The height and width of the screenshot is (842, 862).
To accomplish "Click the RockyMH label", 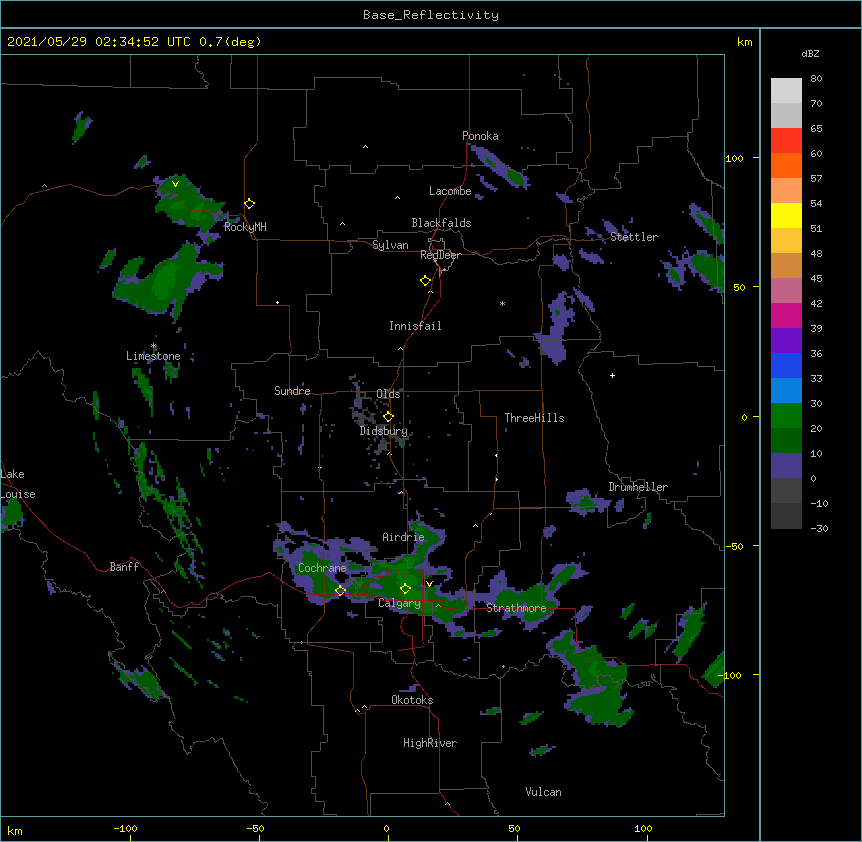I will (245, 227).
